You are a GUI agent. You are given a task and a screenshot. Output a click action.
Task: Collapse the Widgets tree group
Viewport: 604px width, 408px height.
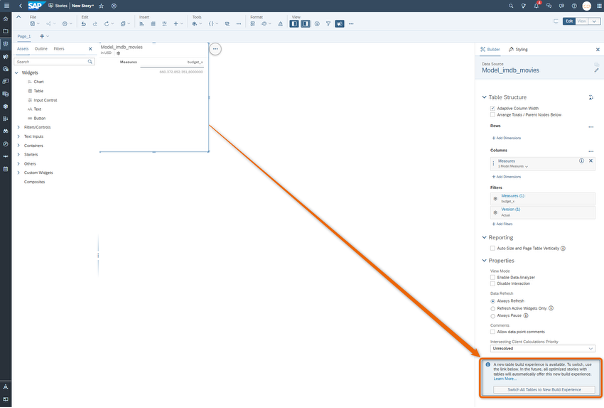(17, 73)
